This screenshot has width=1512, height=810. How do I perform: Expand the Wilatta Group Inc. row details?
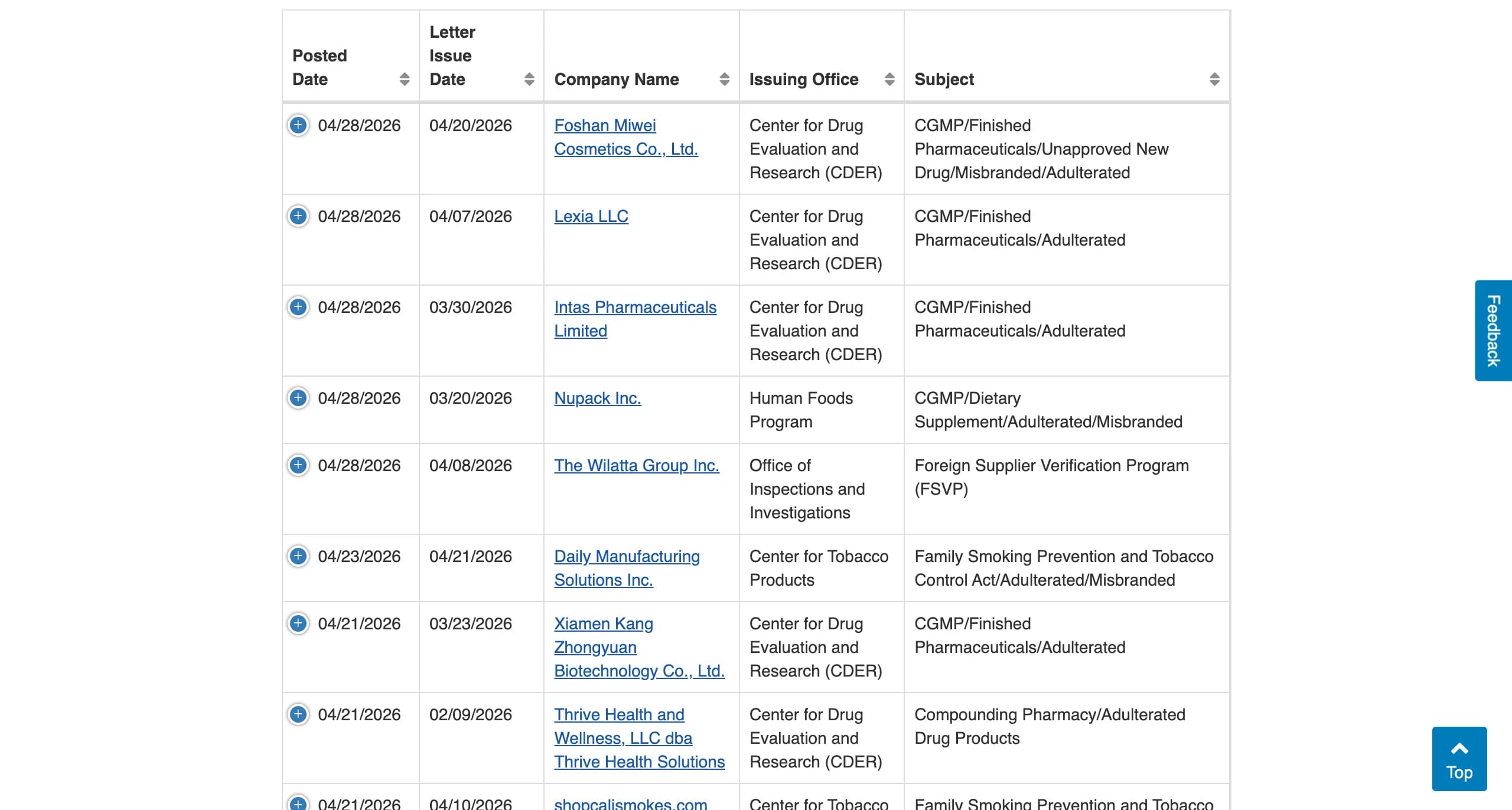click(298, 465)
